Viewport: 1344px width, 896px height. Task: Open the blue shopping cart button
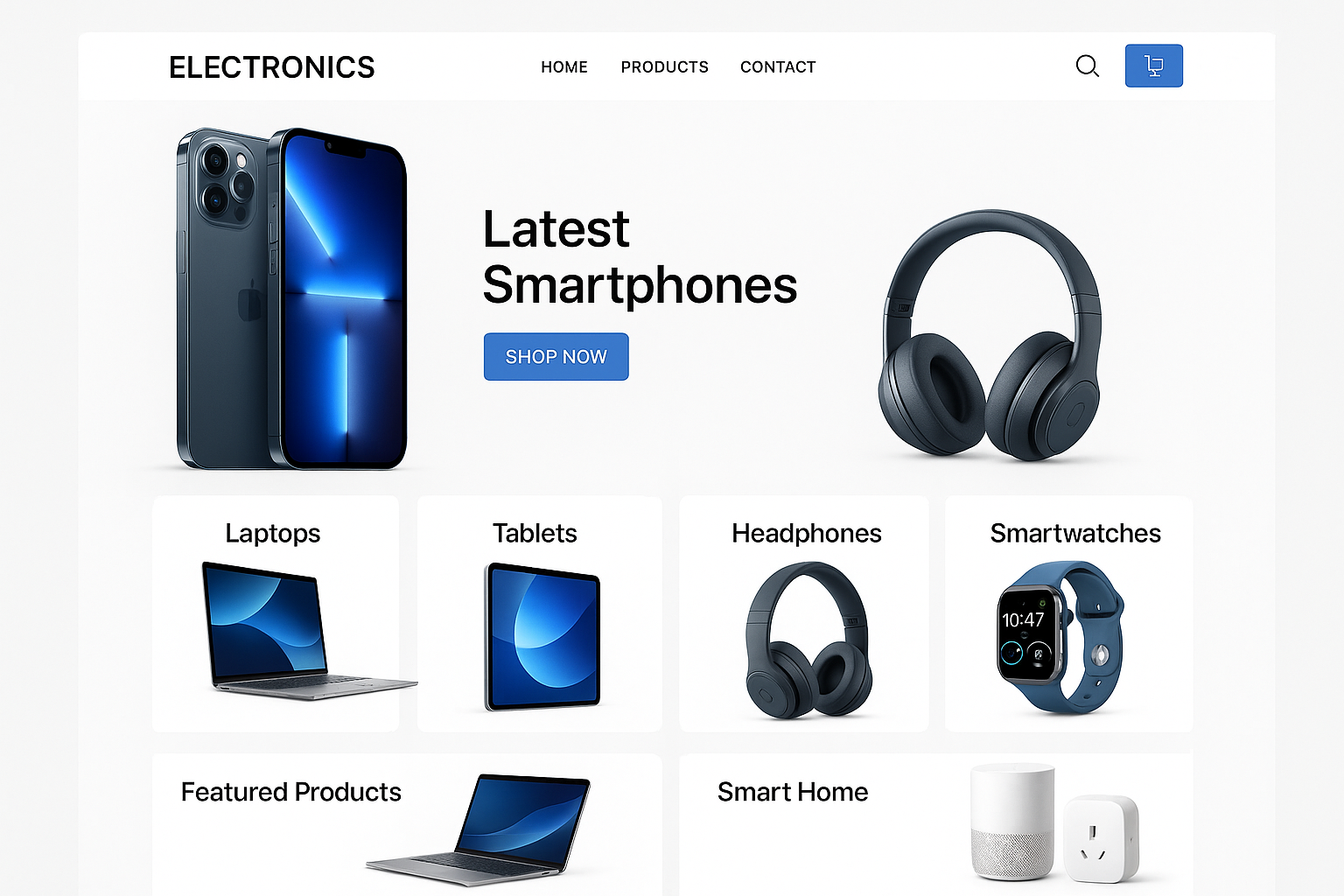pos(1153,66)
